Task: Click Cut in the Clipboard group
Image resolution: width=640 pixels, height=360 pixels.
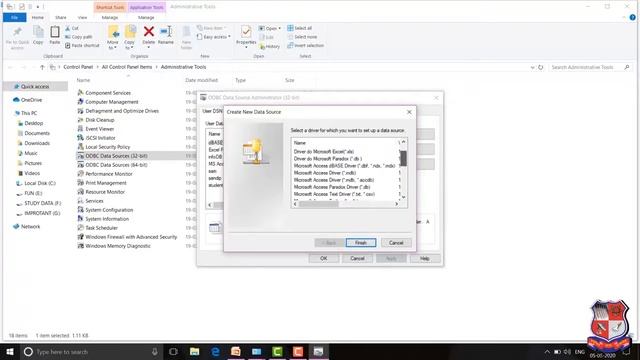Action: click(72, 28)
